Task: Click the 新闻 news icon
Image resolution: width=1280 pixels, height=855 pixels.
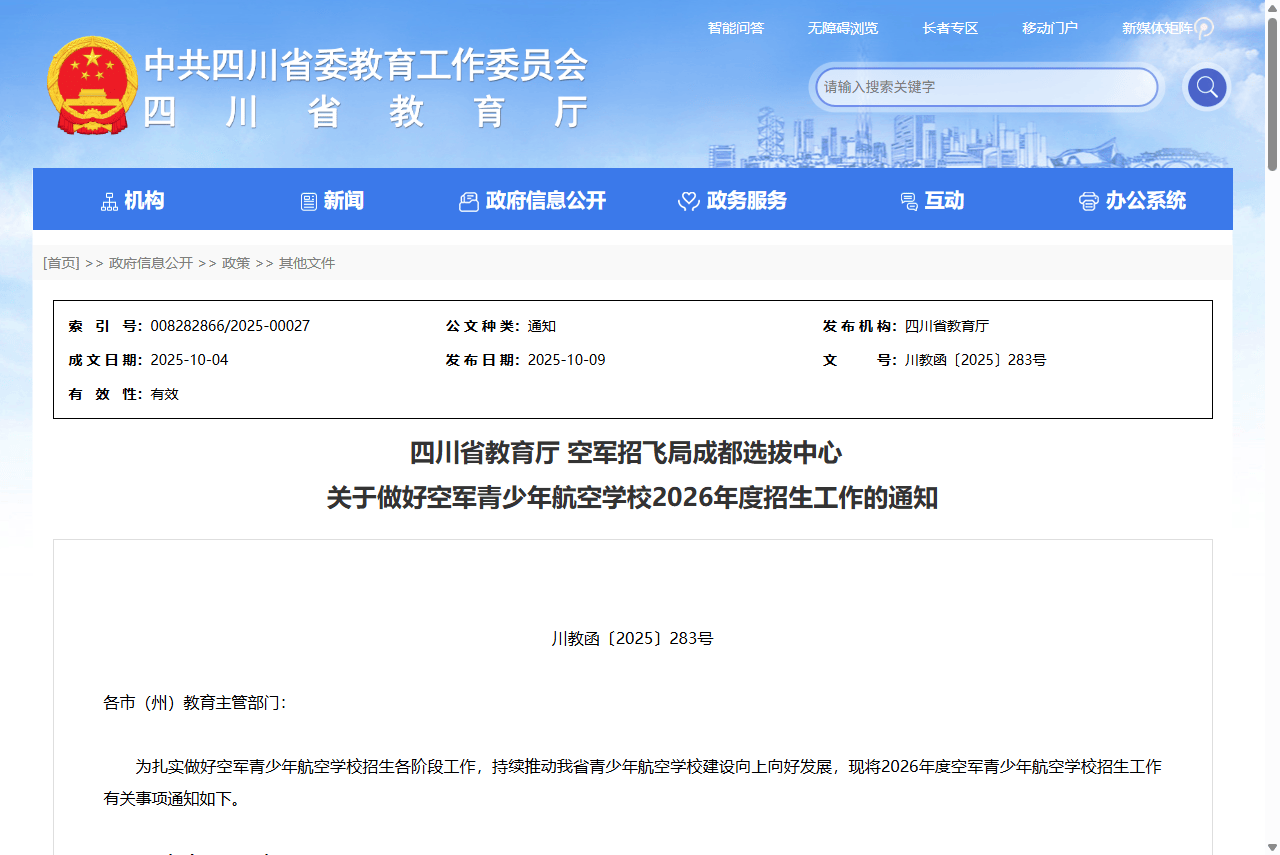Action: coord(309,202)
